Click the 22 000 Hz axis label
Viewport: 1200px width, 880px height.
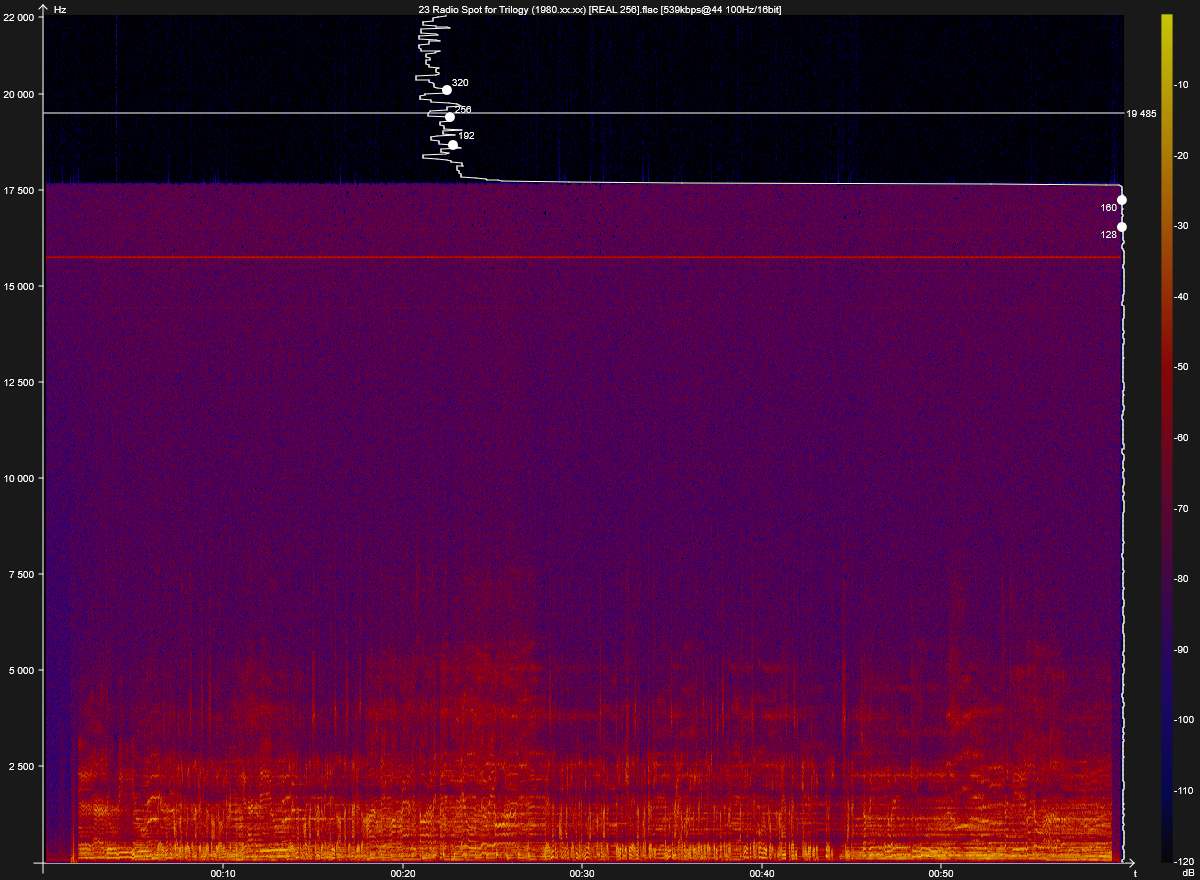(21, 18)
